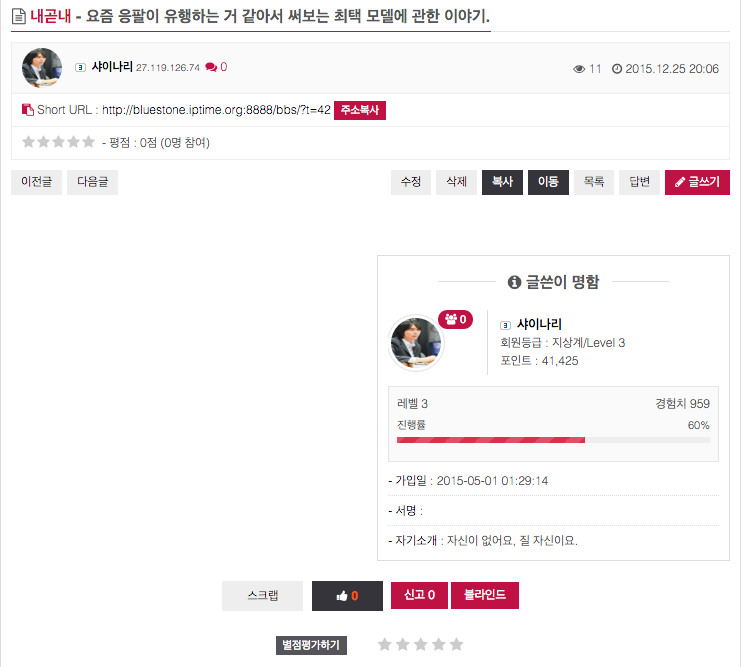Go to previous post with 이전글

point(37,182)
